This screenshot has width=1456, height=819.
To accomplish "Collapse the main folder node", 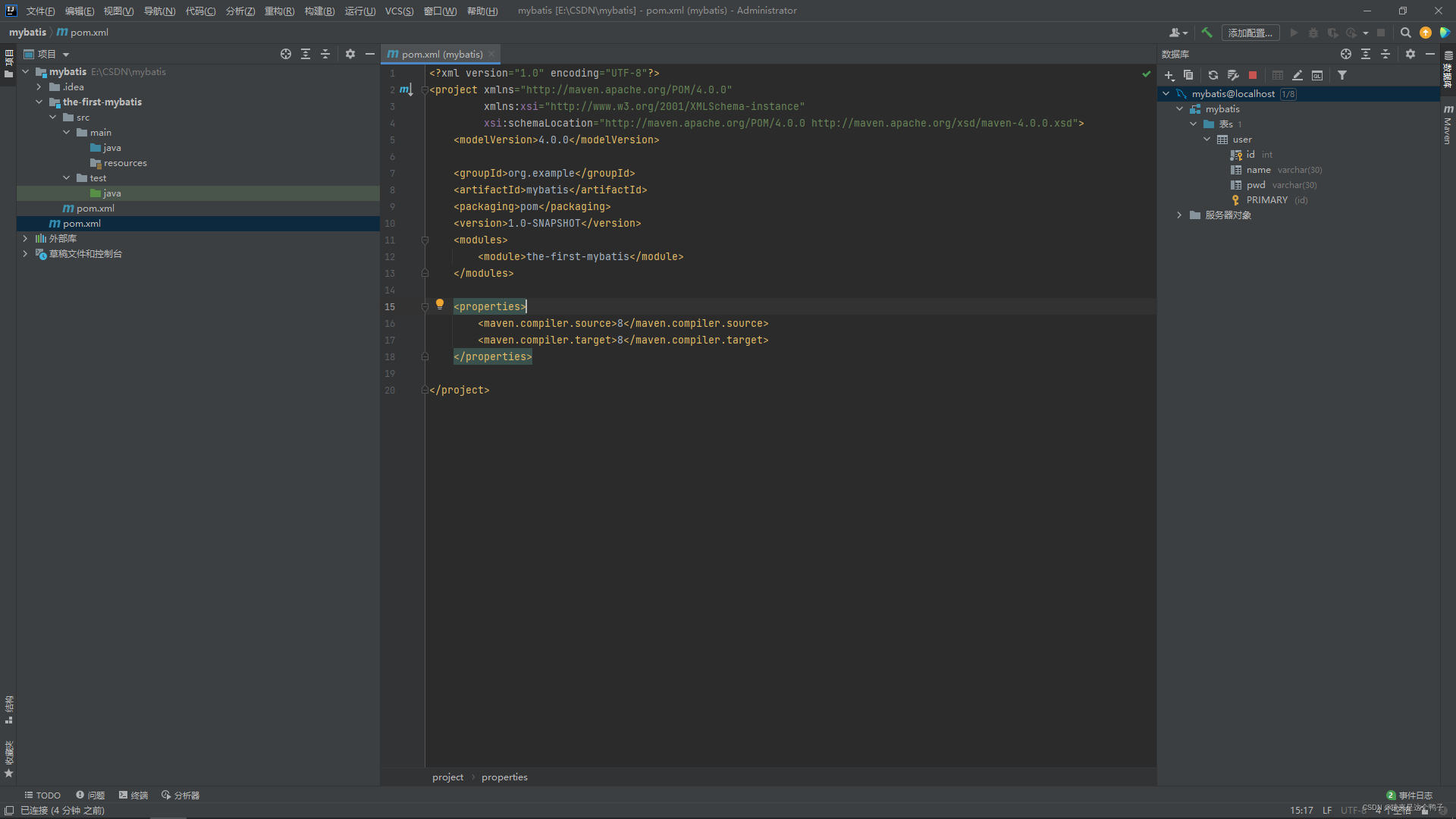I will [67, 133].
